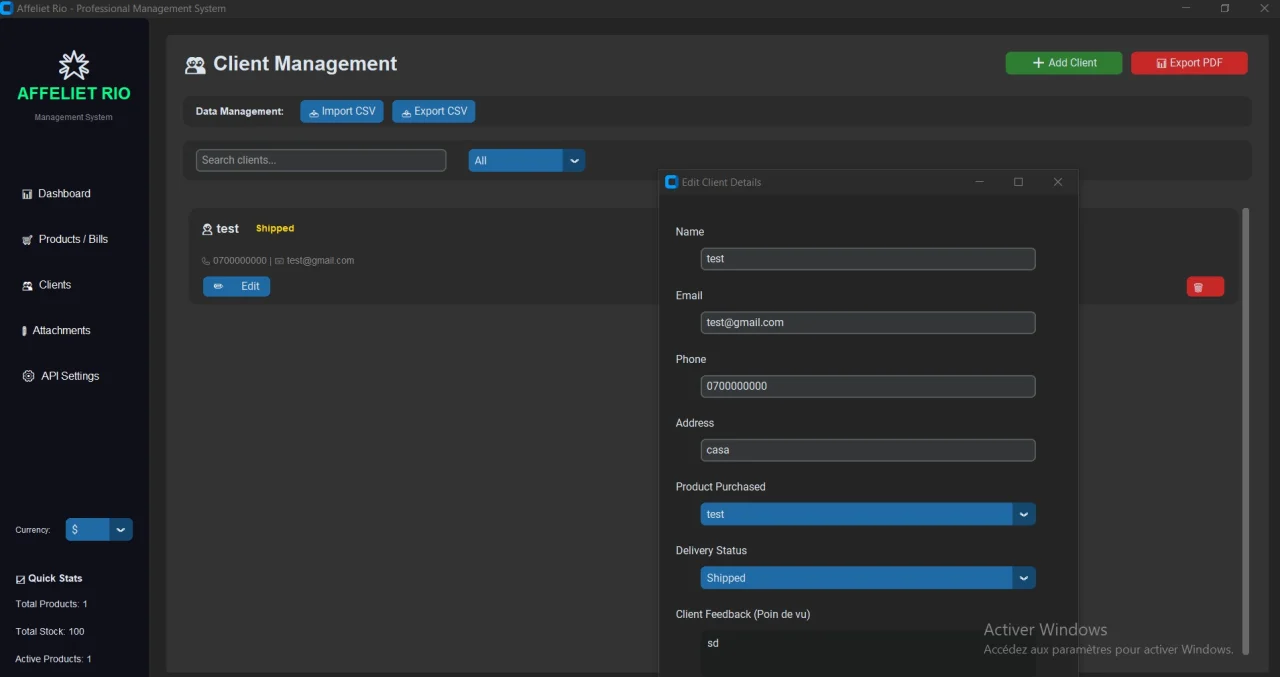
Task: Click the client list vertical scrollbar
Action: 1245,430
